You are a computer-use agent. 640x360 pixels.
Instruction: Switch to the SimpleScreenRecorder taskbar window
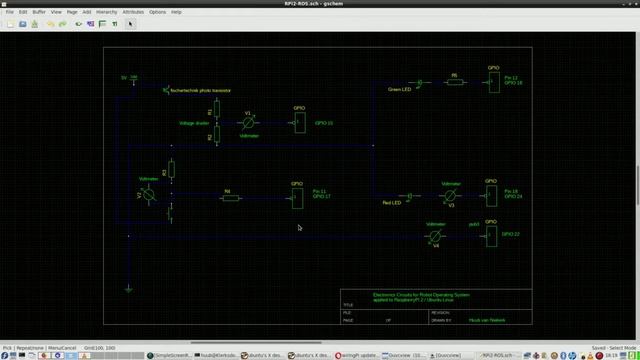click(x=169, y=356)
